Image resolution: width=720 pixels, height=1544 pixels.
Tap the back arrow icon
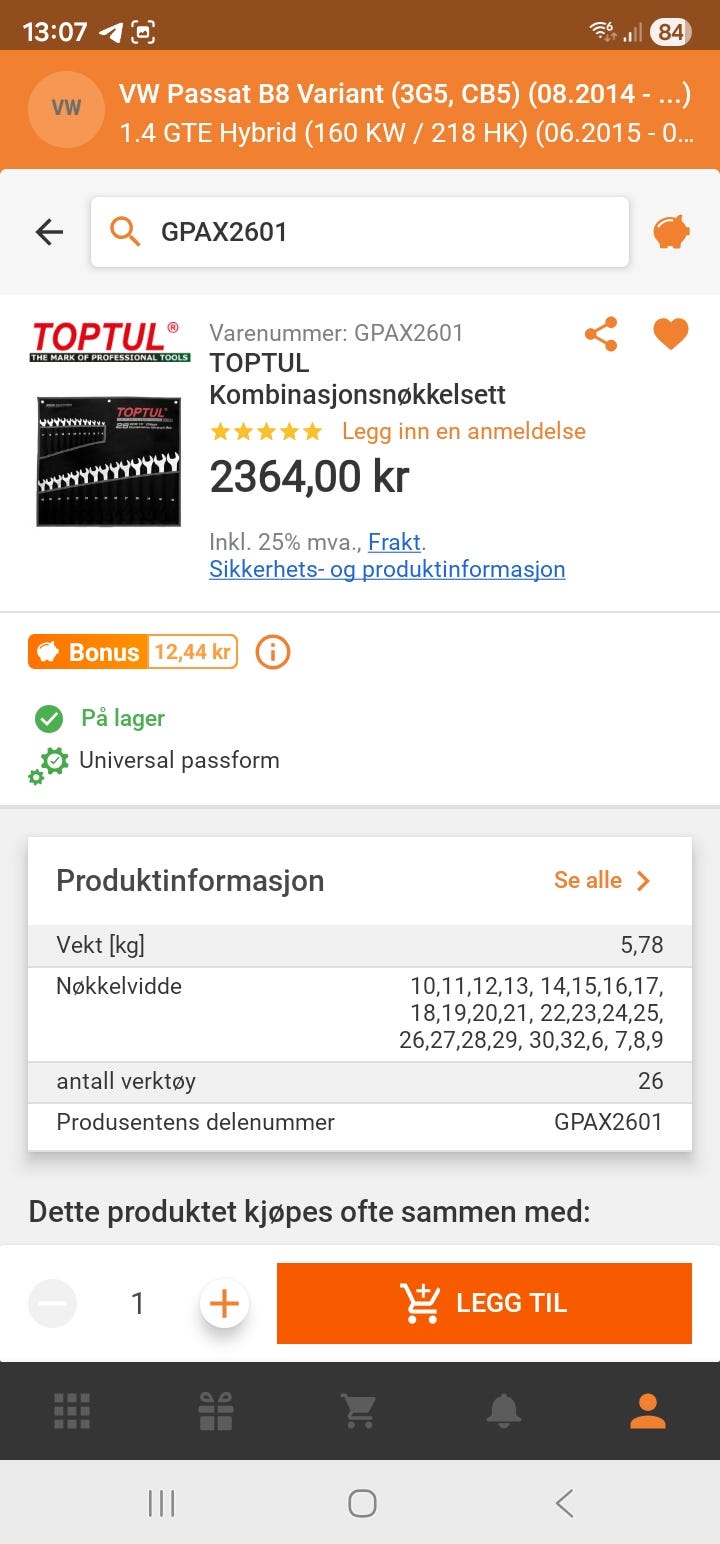click(49, 232)
